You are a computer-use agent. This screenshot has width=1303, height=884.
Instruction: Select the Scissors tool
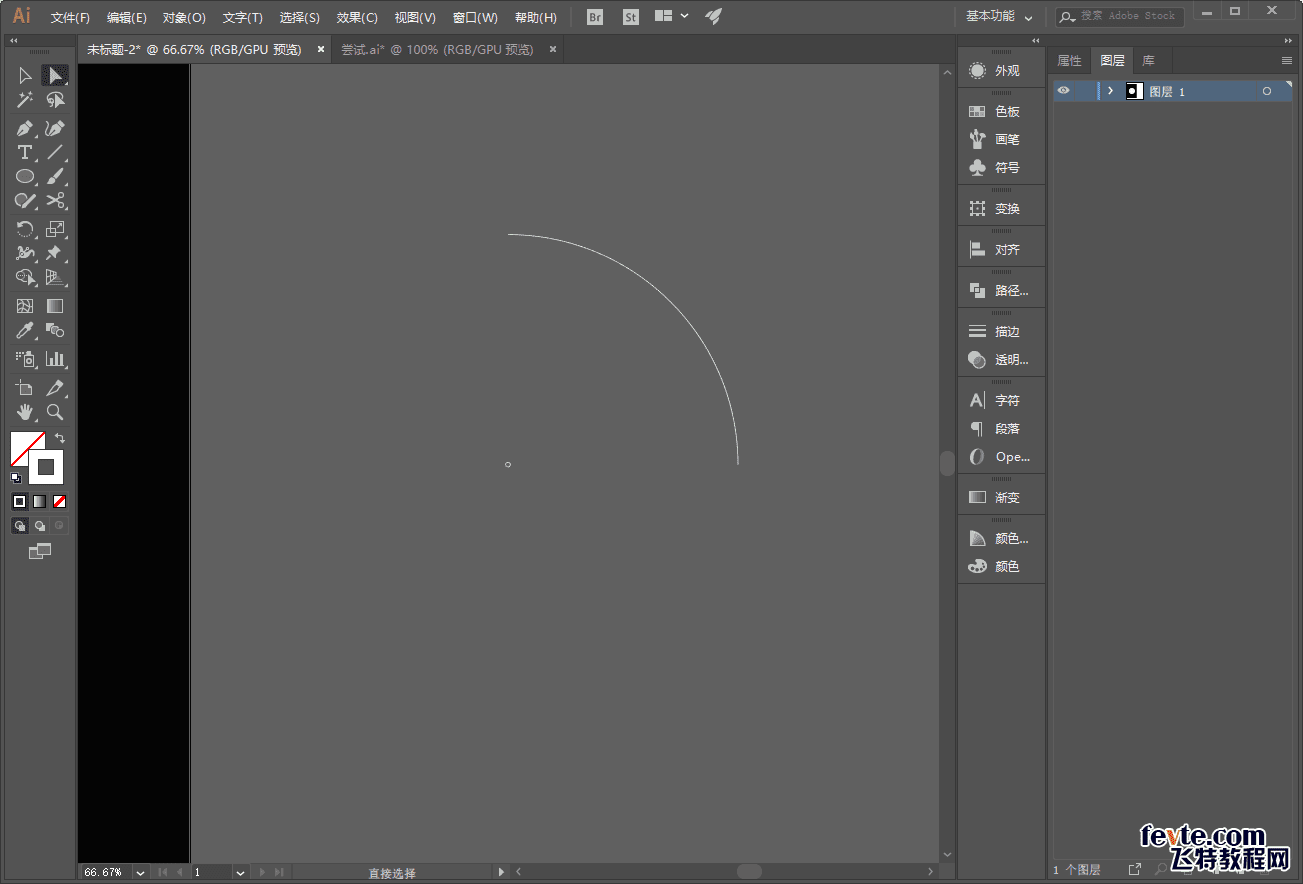click(55, 200)
